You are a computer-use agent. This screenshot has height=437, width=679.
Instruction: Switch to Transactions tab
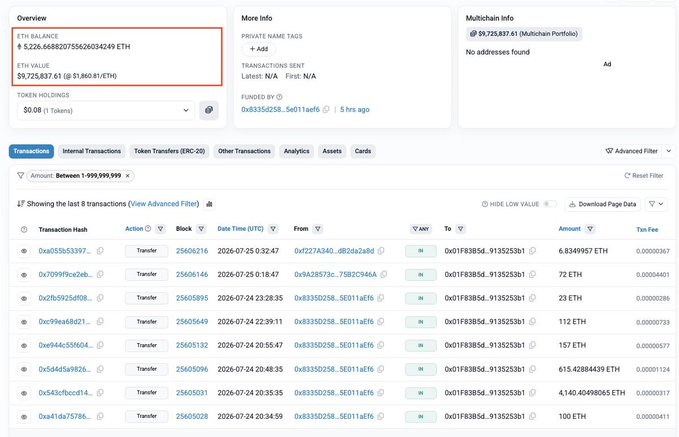pos(31,151)
